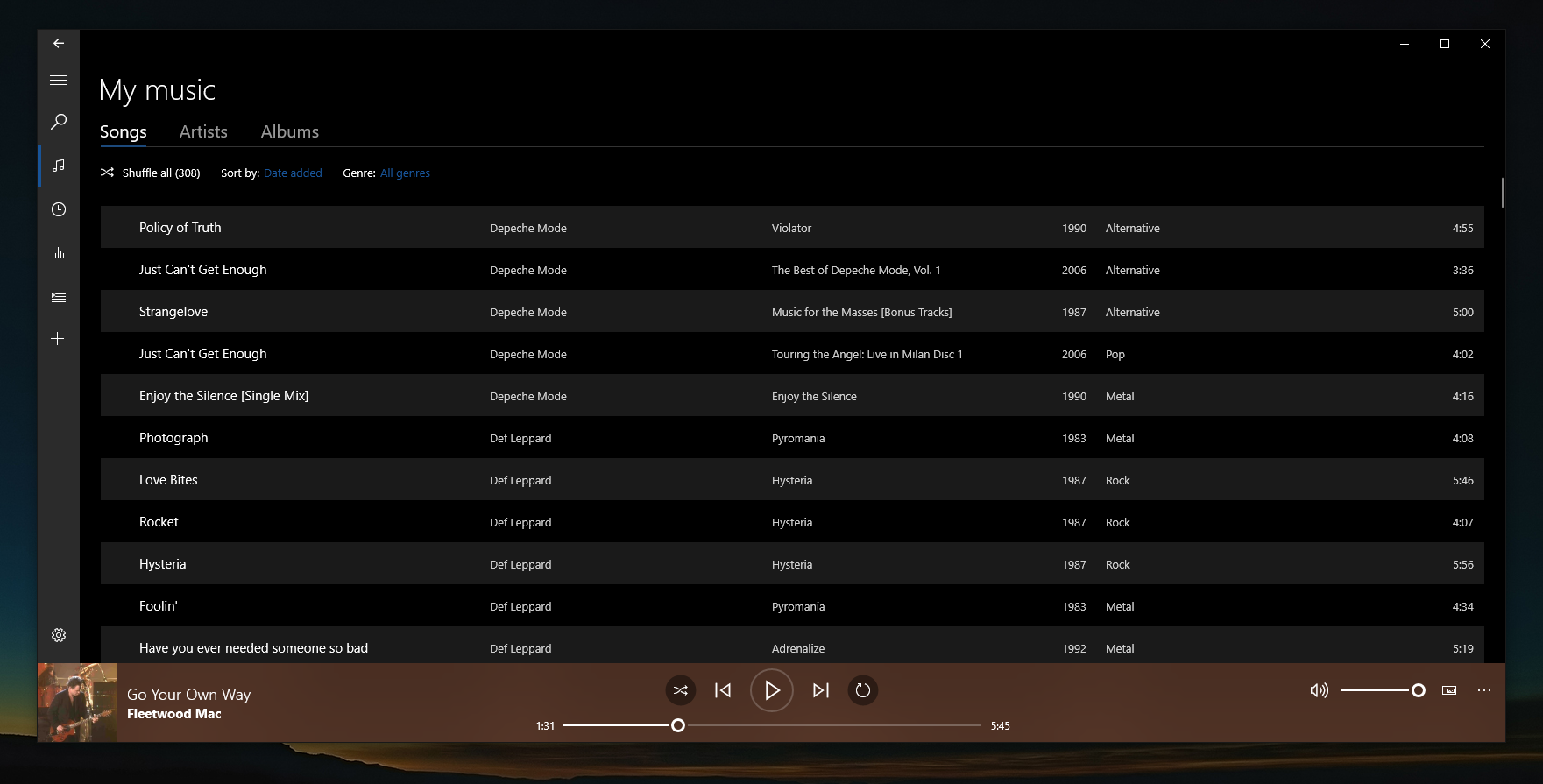Open the Sort by Date added dropdown

(293, 173)
